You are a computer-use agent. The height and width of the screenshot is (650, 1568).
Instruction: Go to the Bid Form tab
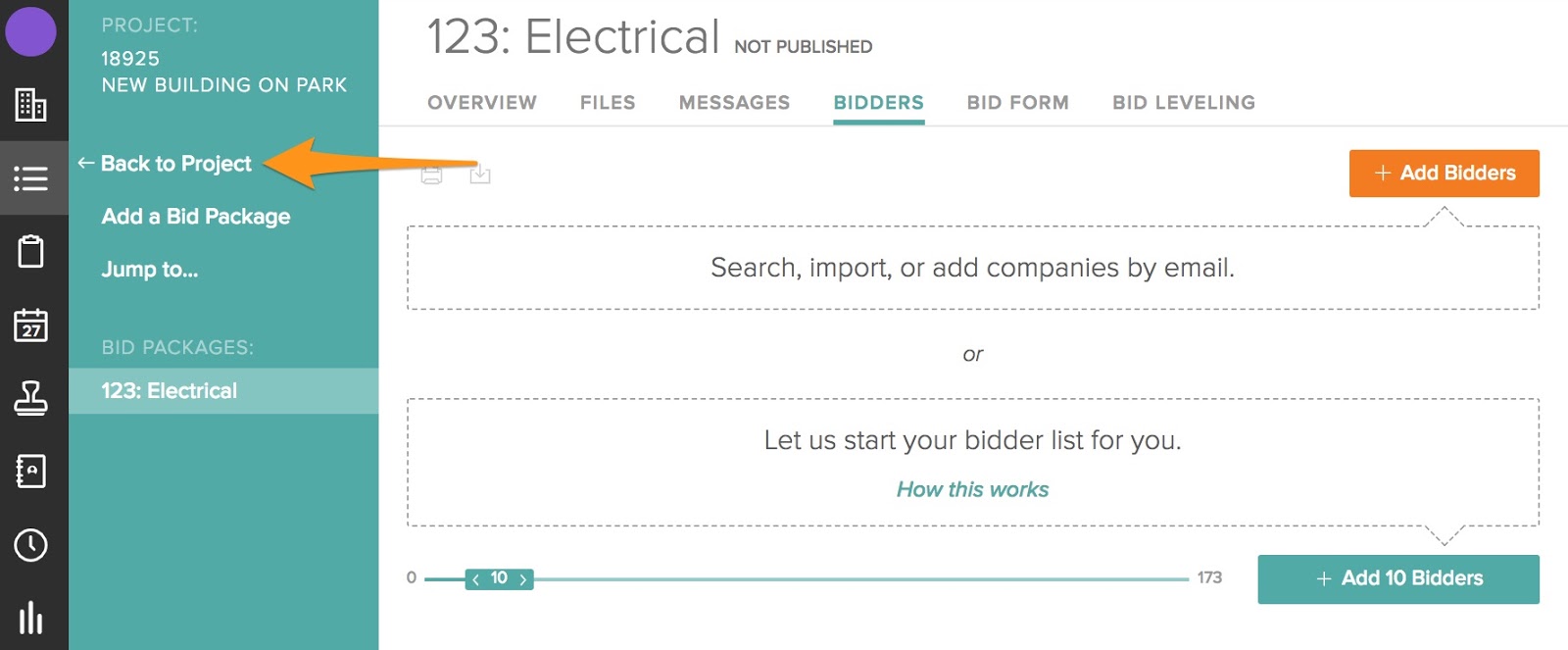point(1017,103)
